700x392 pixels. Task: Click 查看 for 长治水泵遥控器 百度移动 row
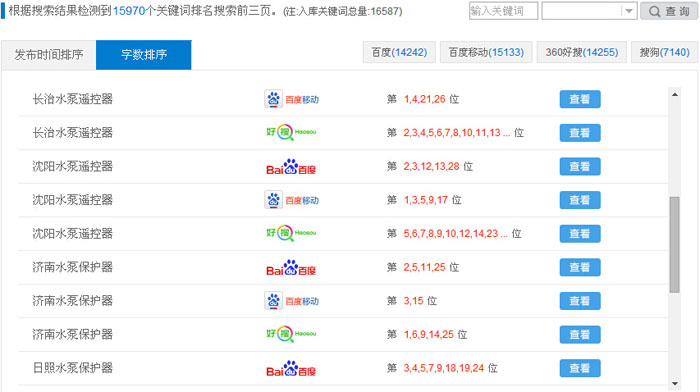[x=580, y=99]
